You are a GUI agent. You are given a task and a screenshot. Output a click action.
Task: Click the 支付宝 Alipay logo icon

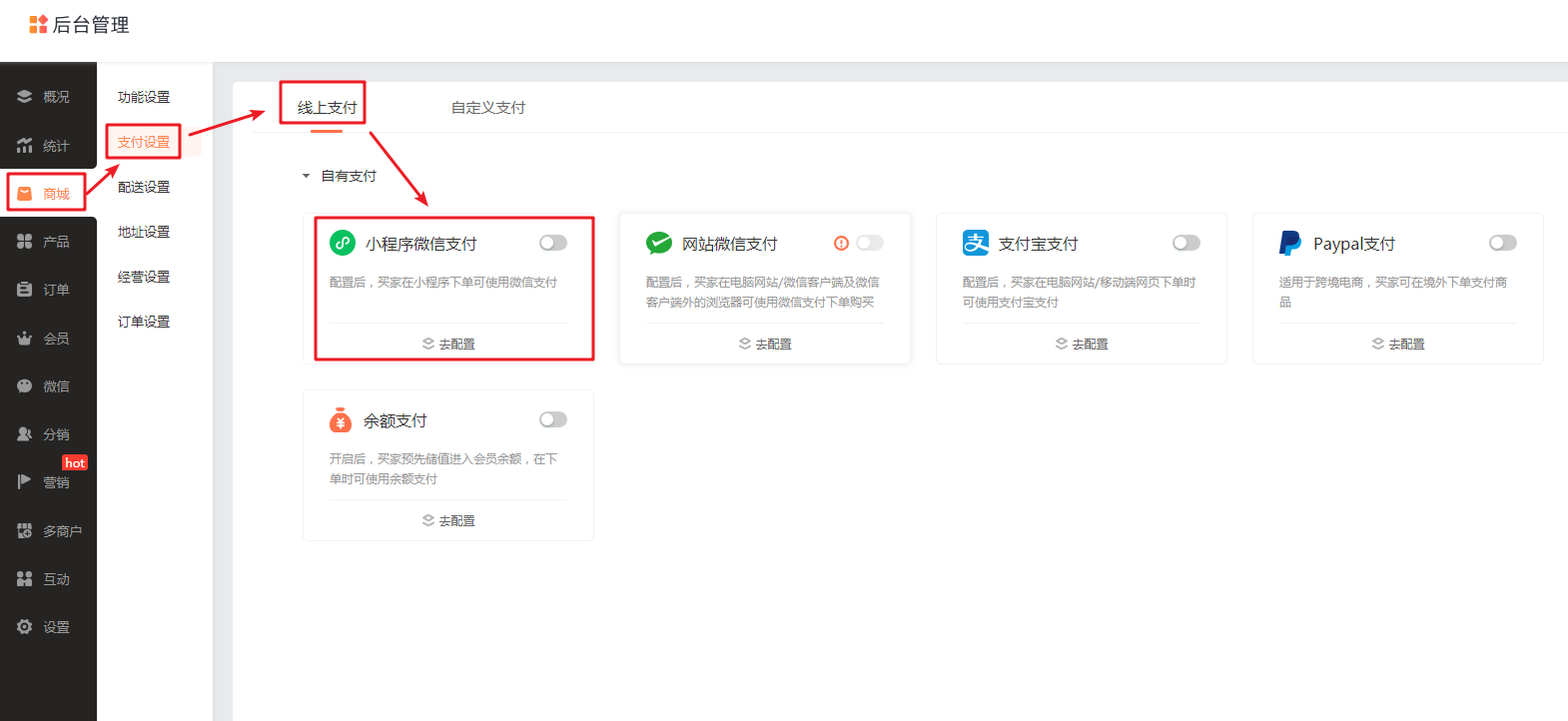[975, 243]
